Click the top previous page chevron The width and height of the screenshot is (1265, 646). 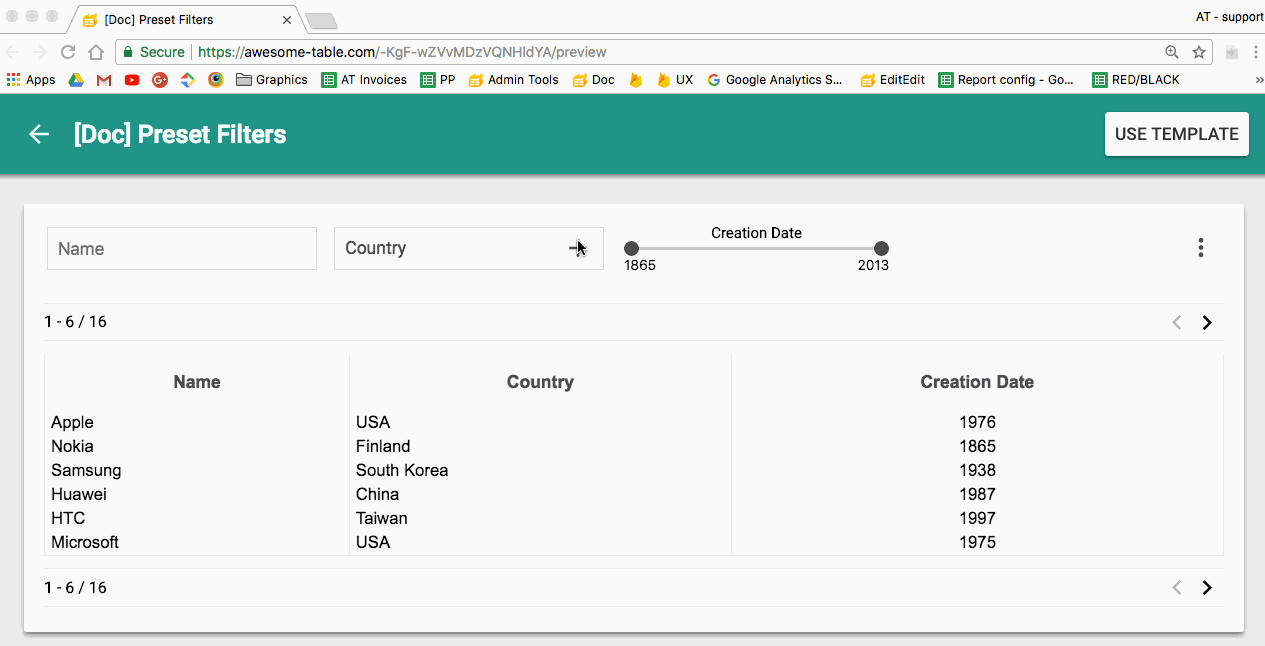tap(1177, 322)
